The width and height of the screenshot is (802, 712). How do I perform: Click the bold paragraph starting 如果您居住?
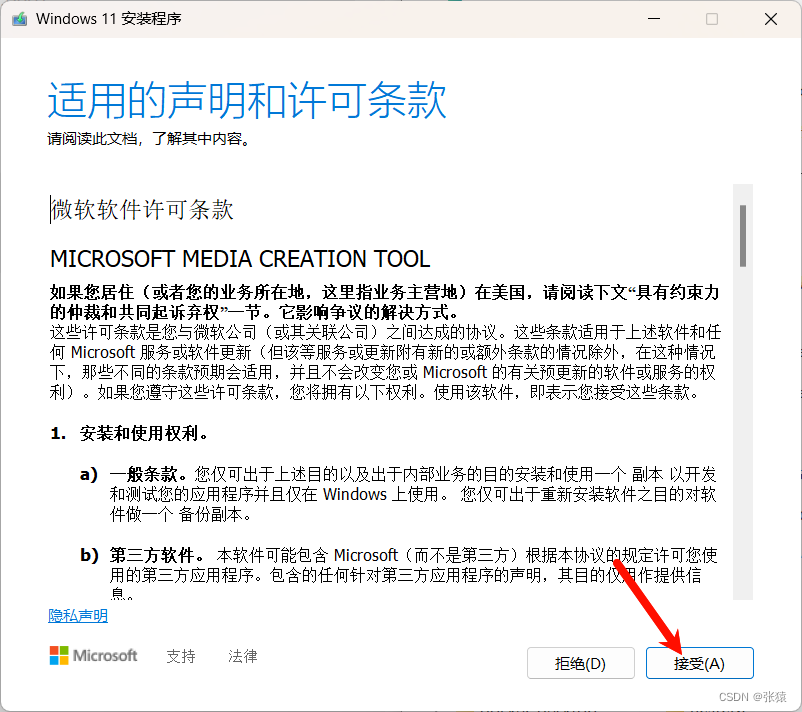coord(385,302)
